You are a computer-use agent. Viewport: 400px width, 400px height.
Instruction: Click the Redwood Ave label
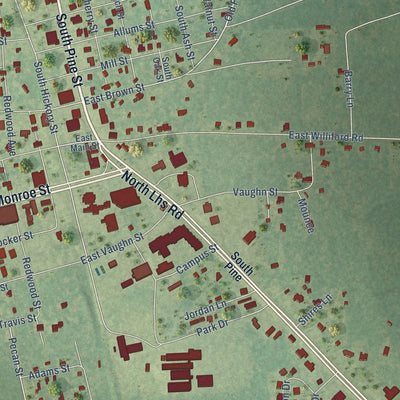(9, 126)
